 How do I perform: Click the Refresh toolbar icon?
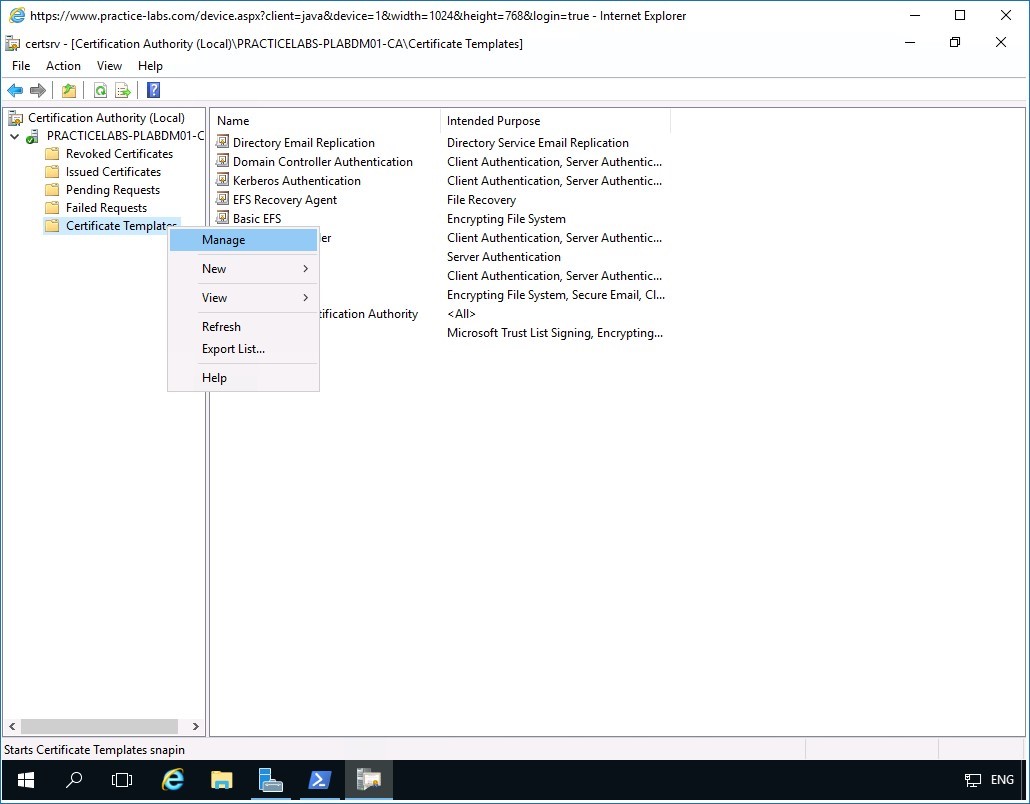(100, 90)
